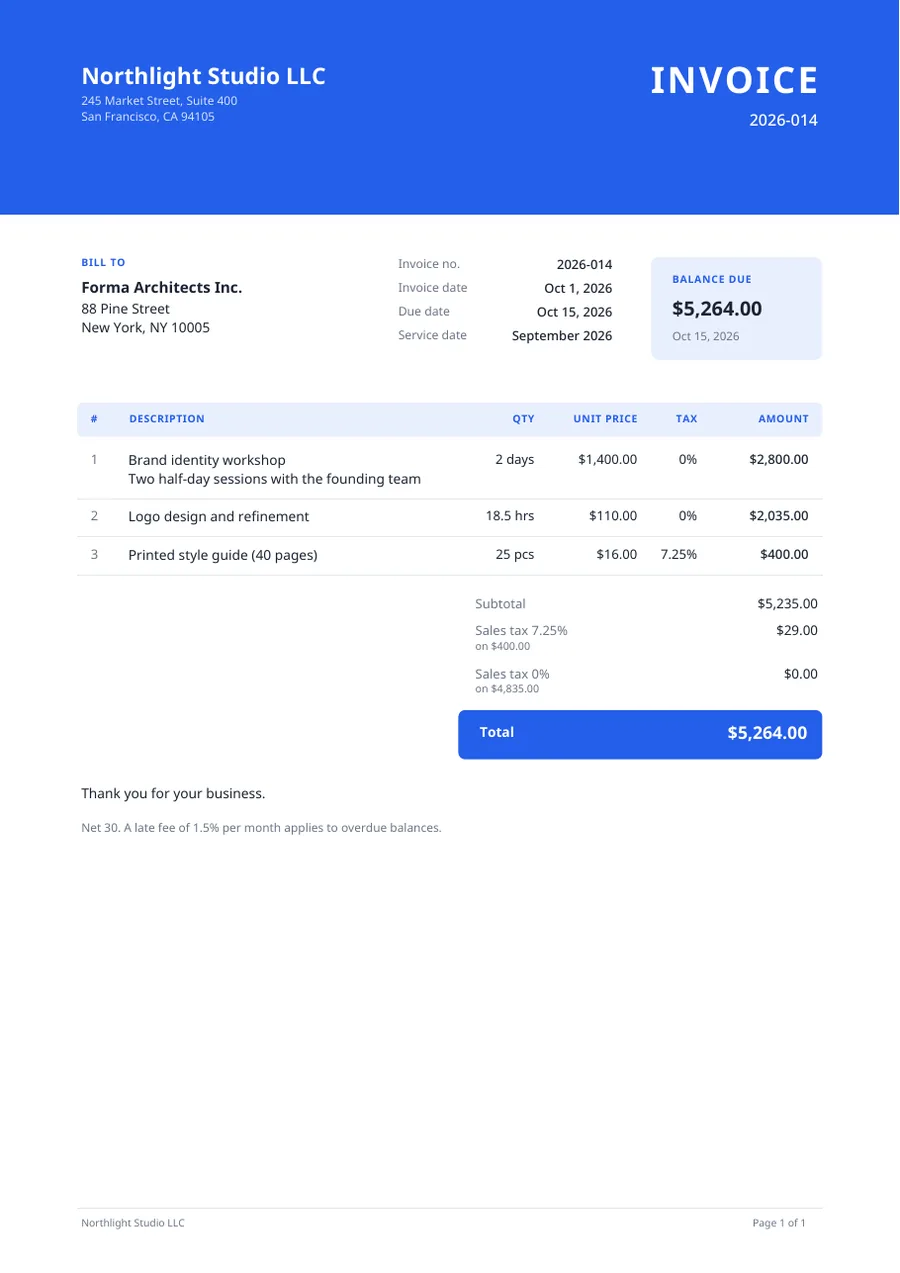This screenshot has width=900, height=1273.
Task: Click the Due date label
Action: 424,311
